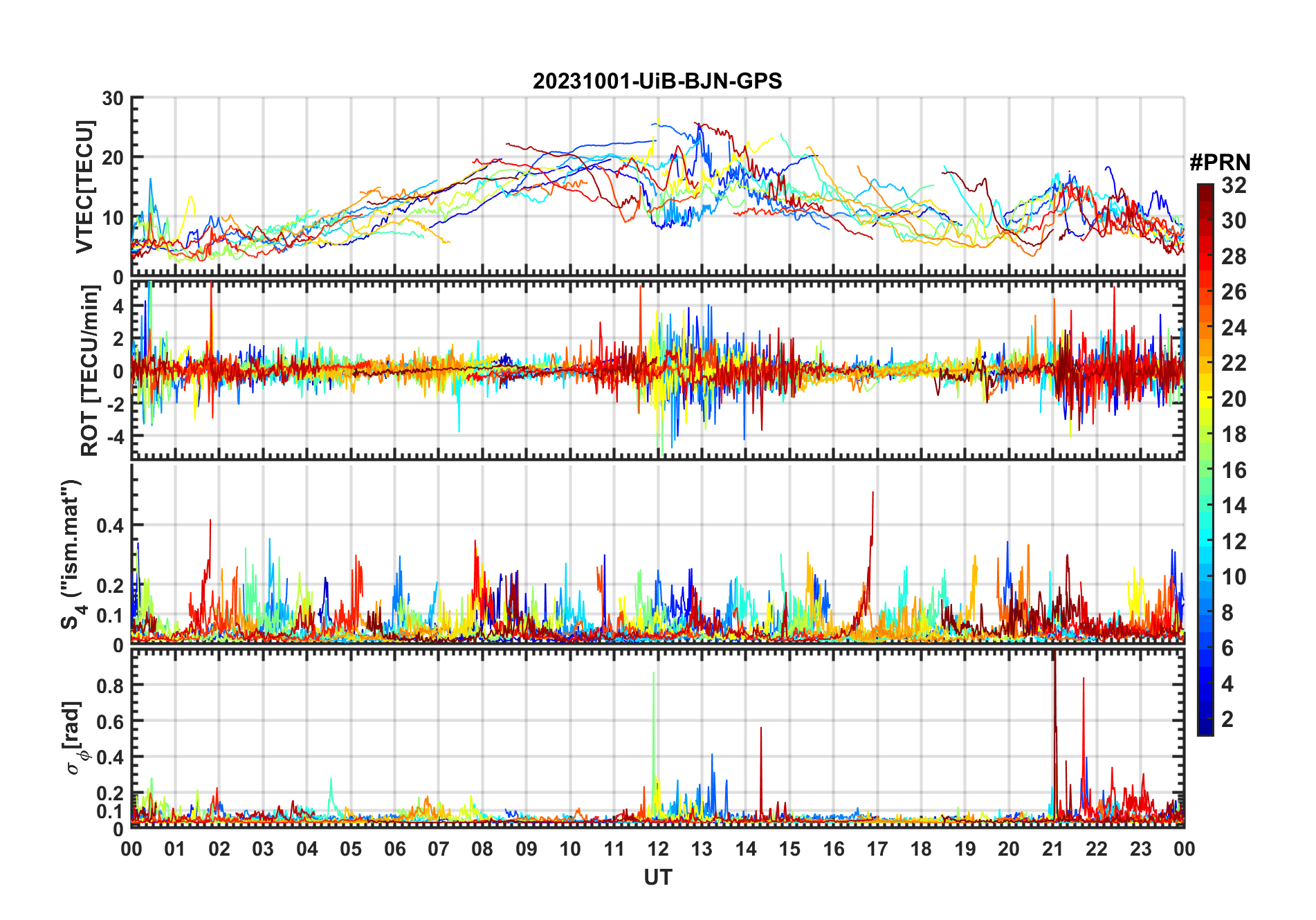The width and height of the screenshot is (1316, 920).
Task: Click the "13" hour tick label on the UT axis
Action: [702, 849]
